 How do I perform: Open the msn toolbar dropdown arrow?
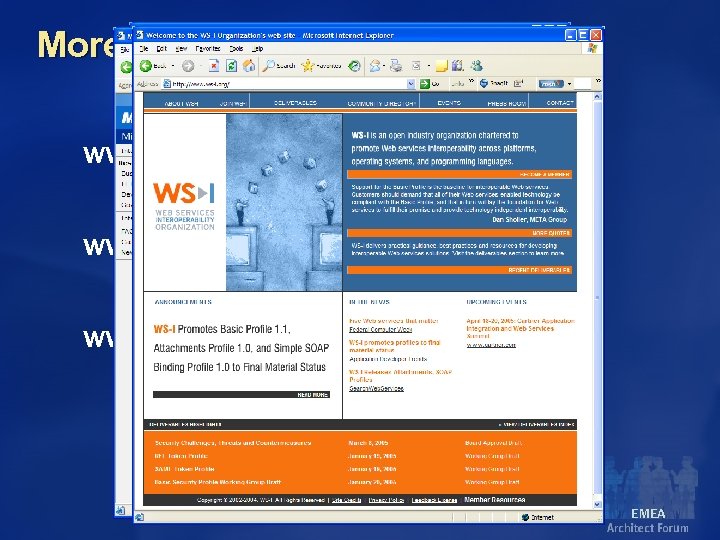[569, 84]
